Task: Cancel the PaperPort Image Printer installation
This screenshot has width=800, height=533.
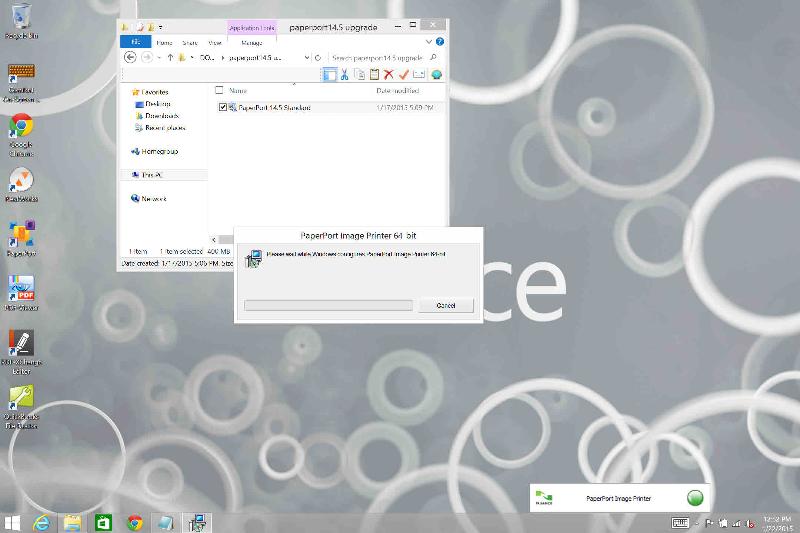Action: pos(446,305)
